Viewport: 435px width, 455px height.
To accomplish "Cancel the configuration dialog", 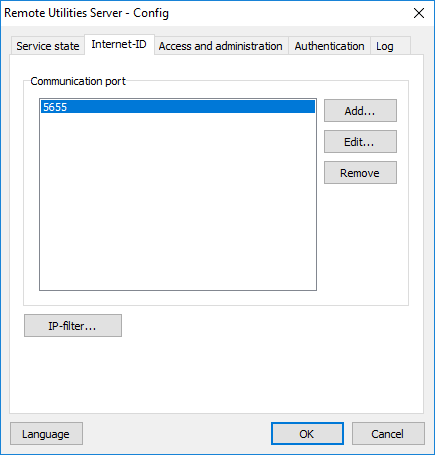I will pos(388,434).
